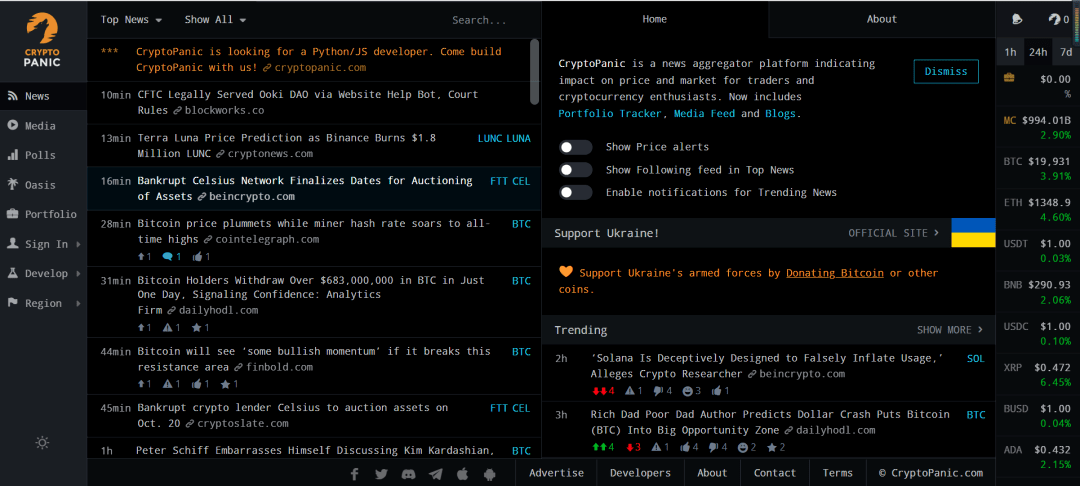Select the ETH $1348.9 ticker row
Screen dimensions: 1080x486
pyautogui.click(x=1038, y=209)
